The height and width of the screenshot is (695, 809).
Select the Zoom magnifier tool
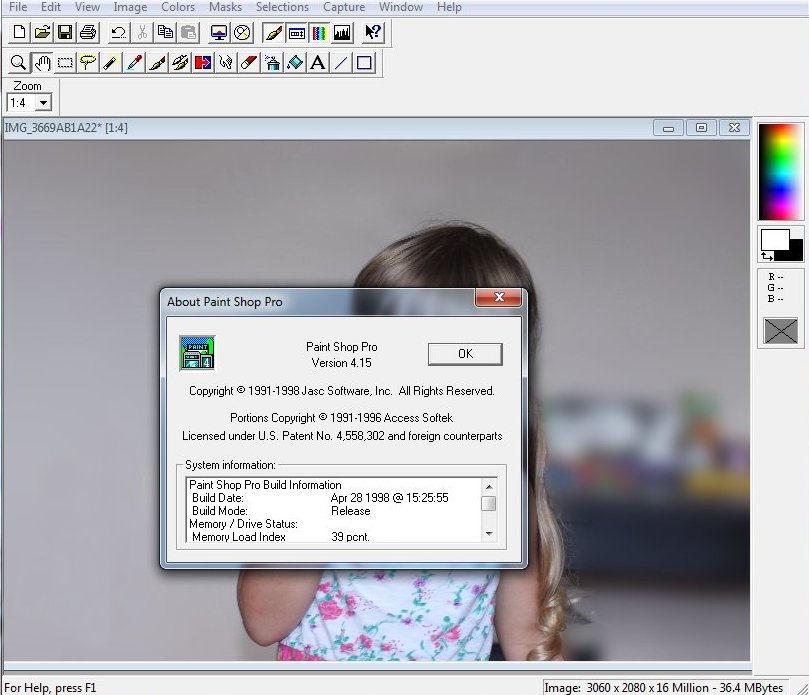click(18, 63)
